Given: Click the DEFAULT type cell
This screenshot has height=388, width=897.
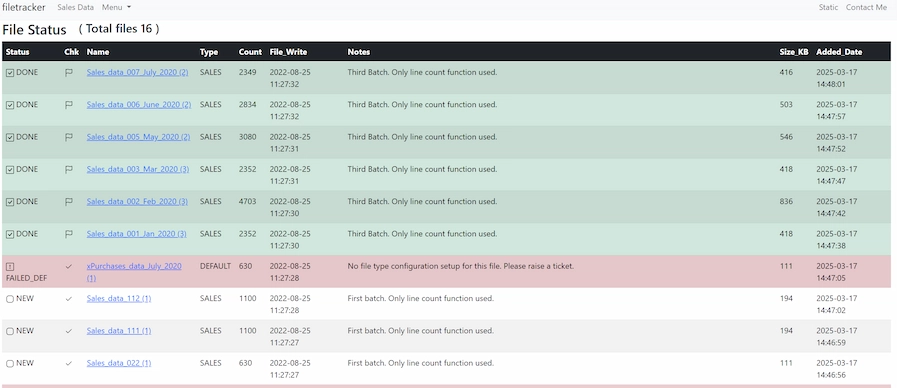Looking at the screenshot, I should pyautogui.click(x=216, y=267).
